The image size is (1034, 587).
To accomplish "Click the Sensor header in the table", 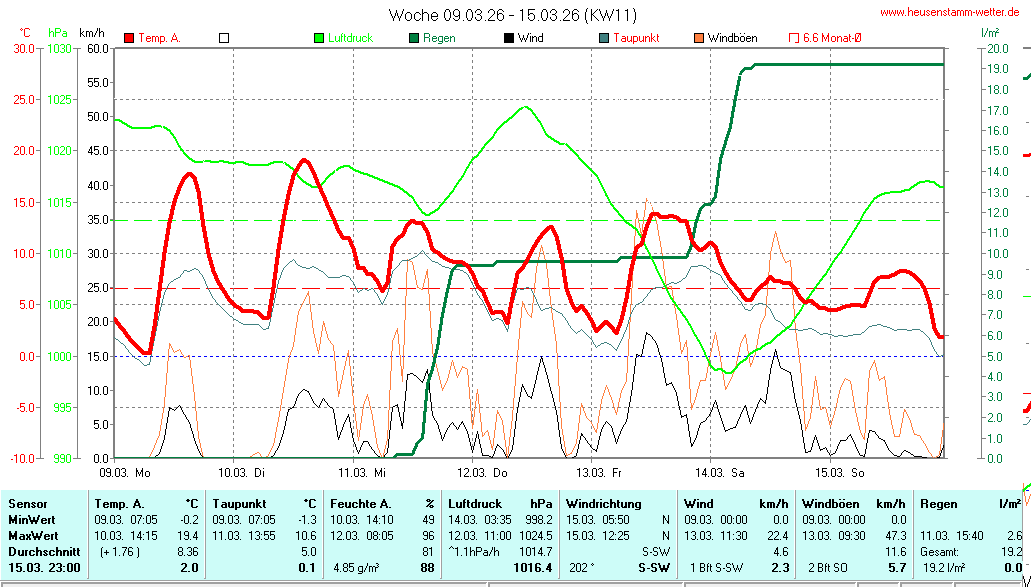I will tap(28, 504).
